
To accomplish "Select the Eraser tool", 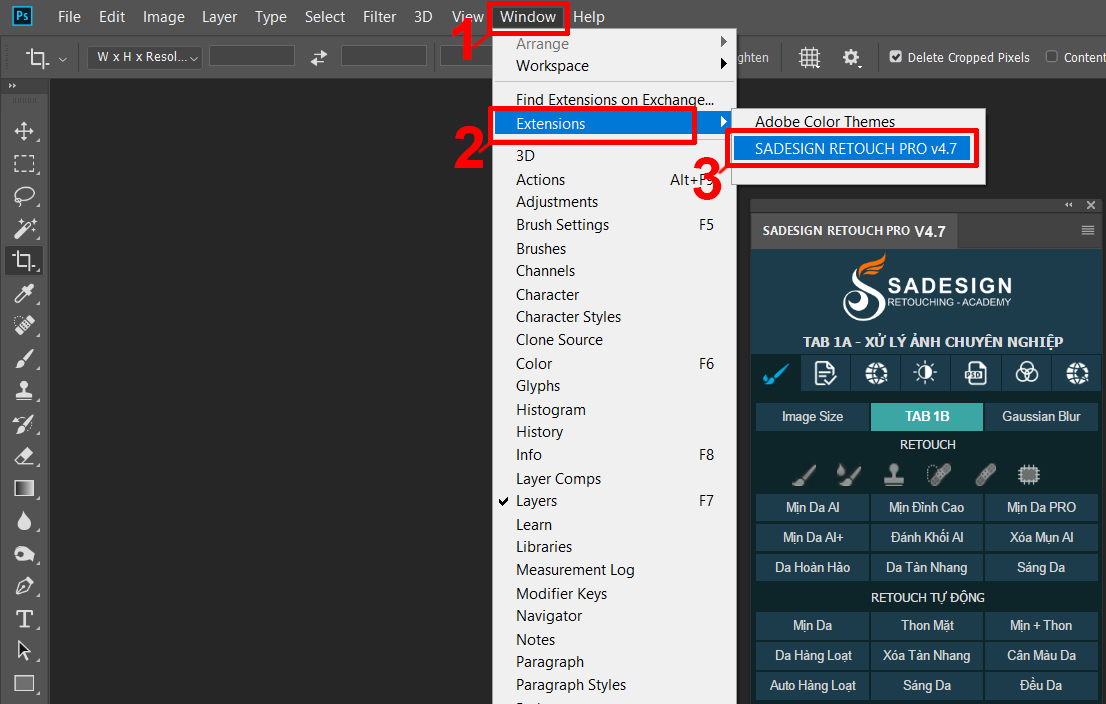I will tap(25, 456).
